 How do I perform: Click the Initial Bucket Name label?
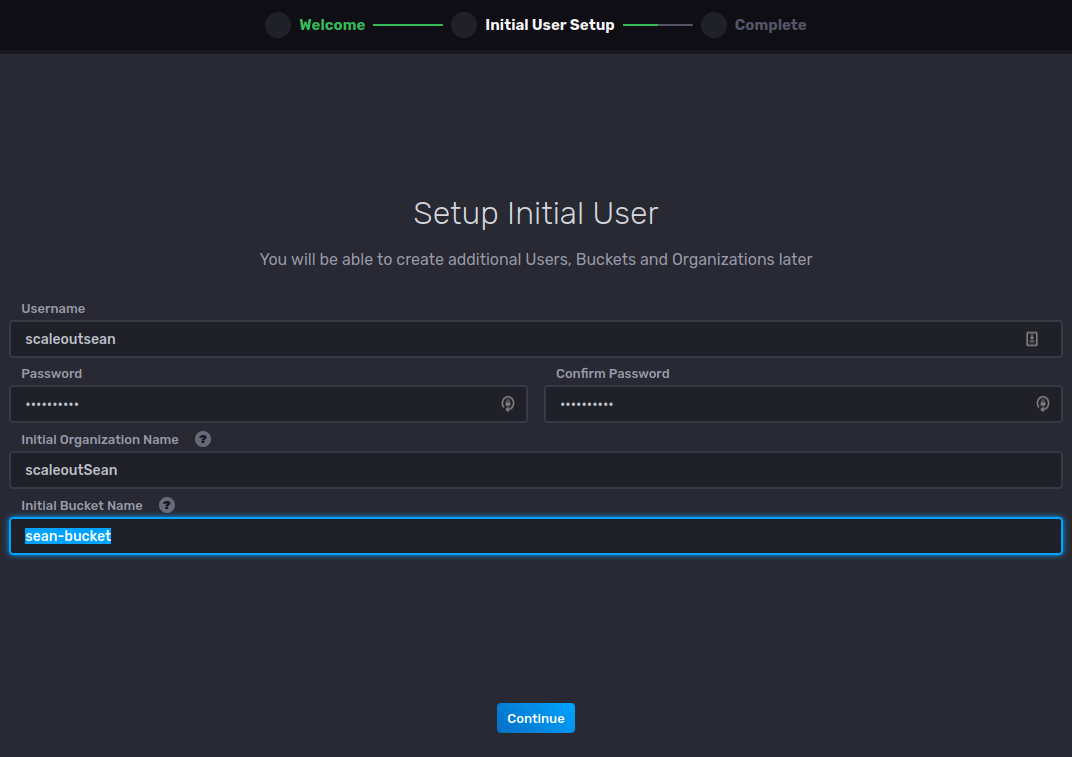pyautogui.click(x=82, y=505)
